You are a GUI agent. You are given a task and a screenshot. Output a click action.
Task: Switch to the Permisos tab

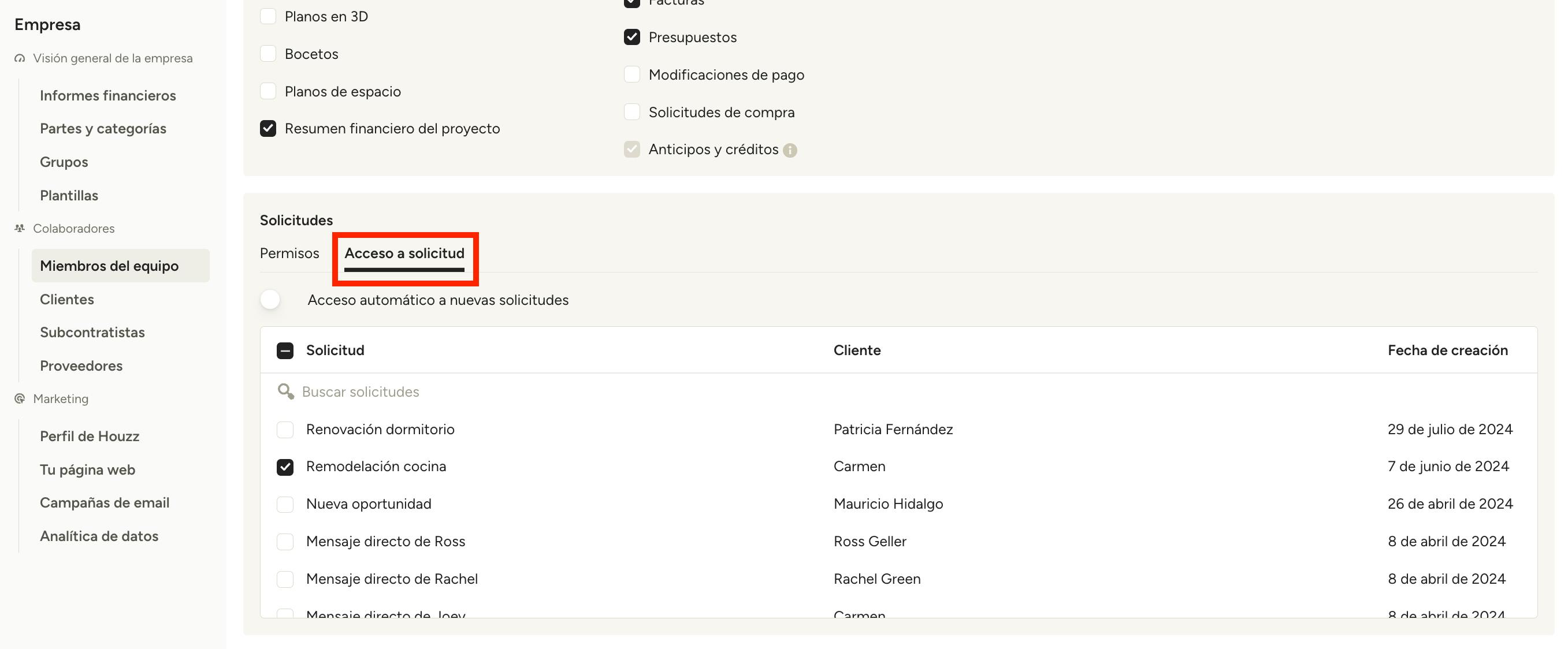[x=289, y=253]
